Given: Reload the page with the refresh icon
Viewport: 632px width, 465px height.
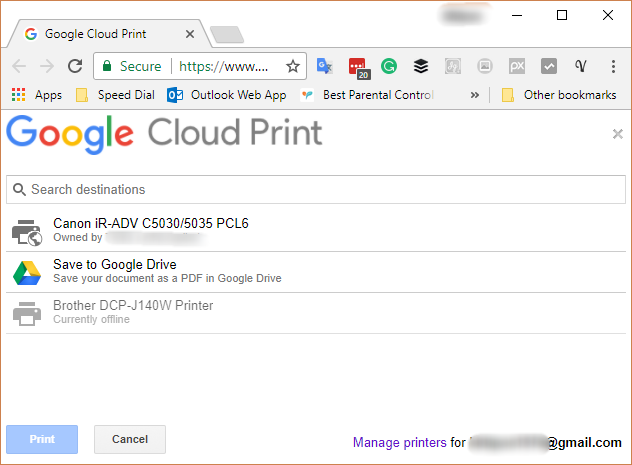Looking at the screenshot, I should pos(75,66).
